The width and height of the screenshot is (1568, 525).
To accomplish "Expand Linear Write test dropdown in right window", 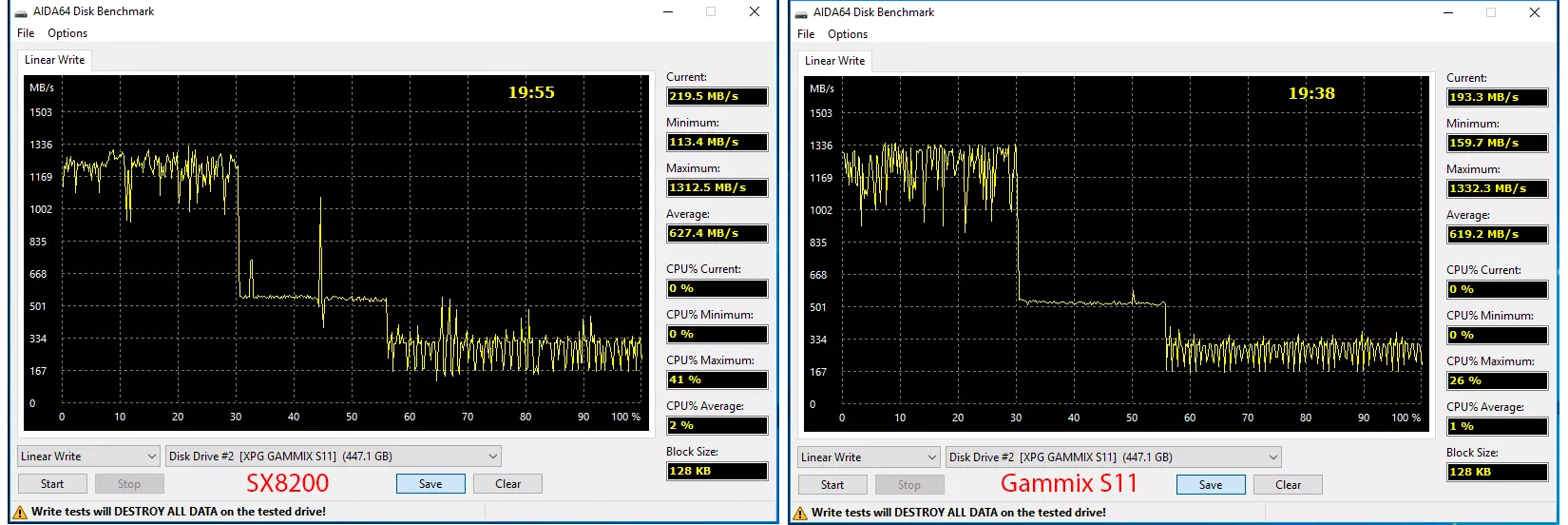I will tap(869, 457).
